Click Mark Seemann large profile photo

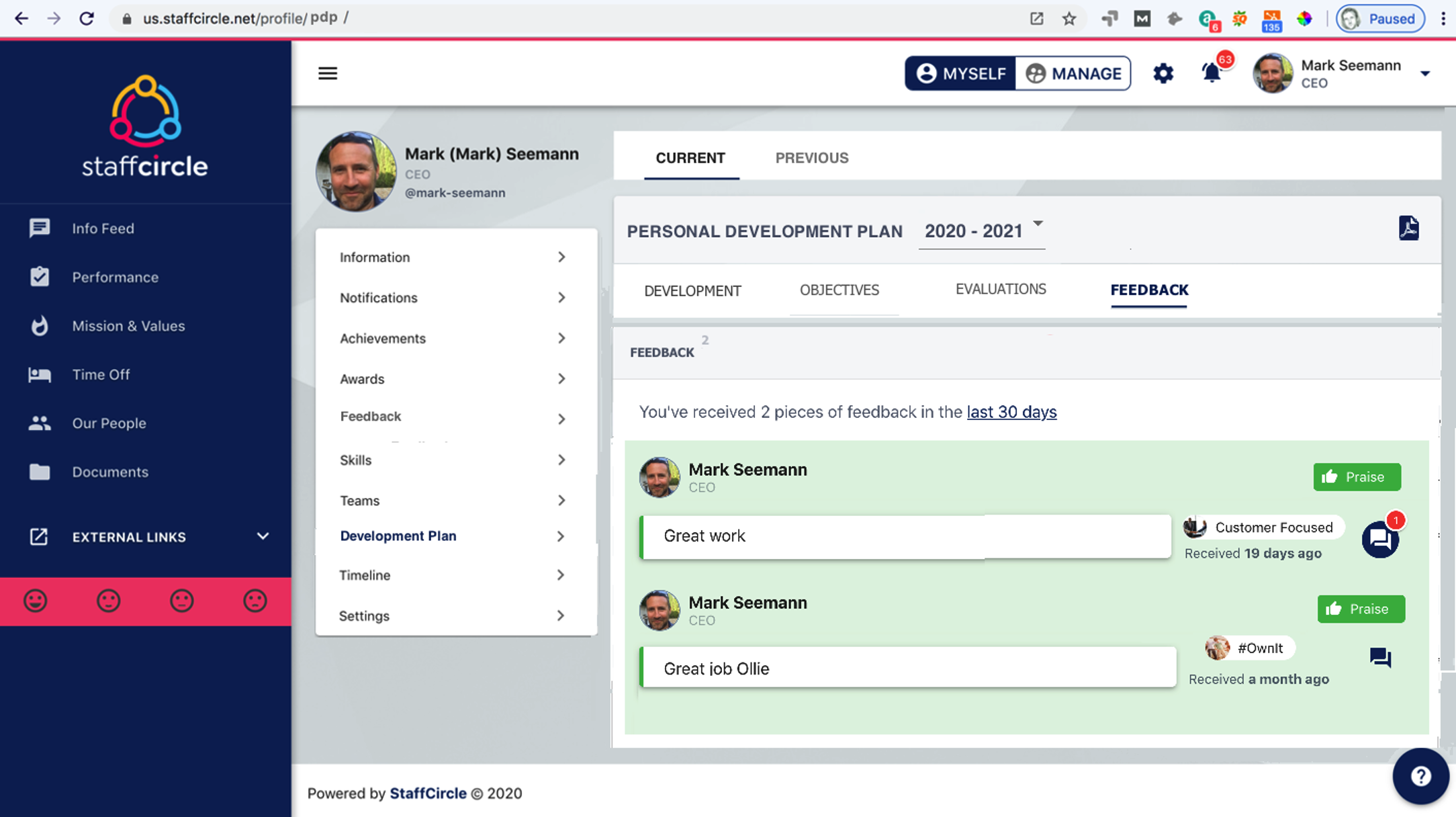[356, 171]
